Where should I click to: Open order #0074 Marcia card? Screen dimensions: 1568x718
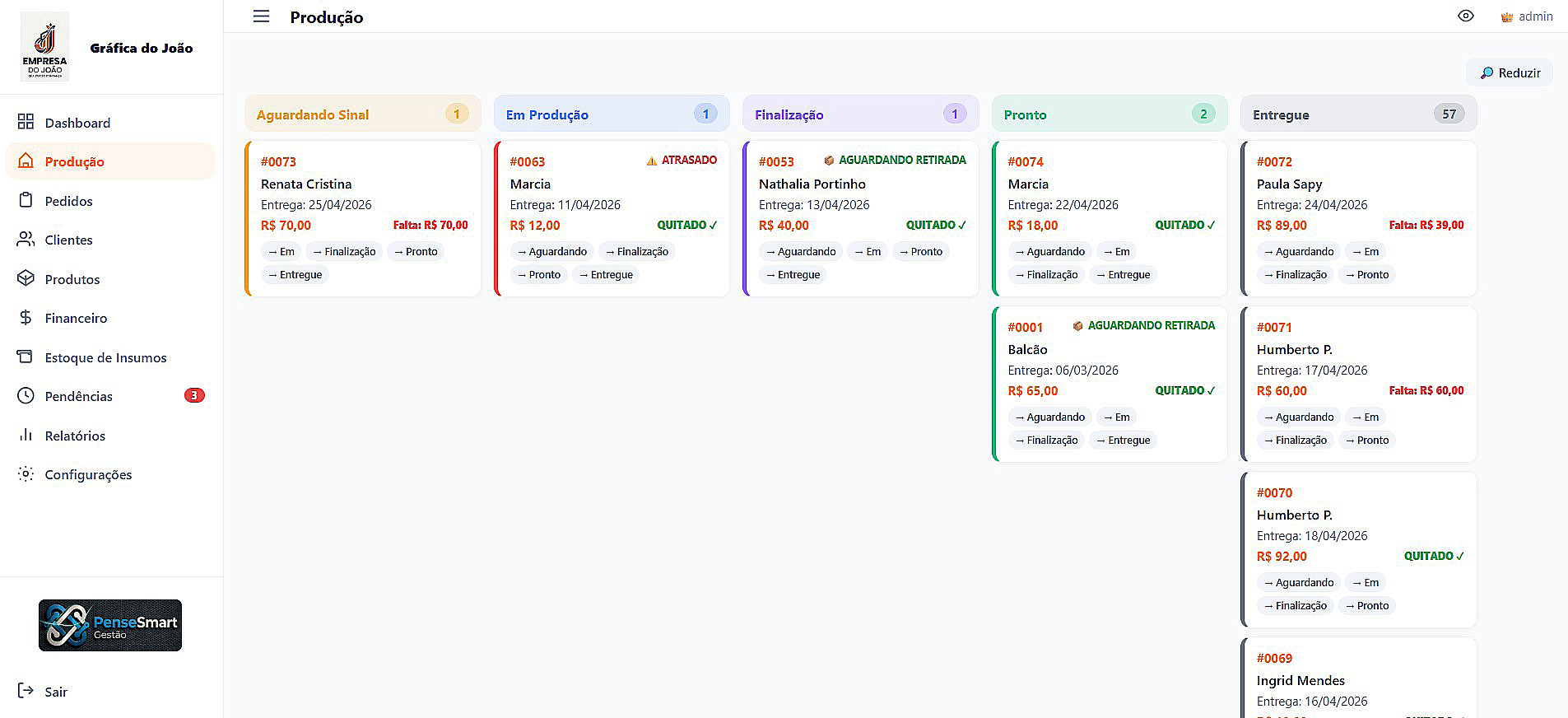1110,218
